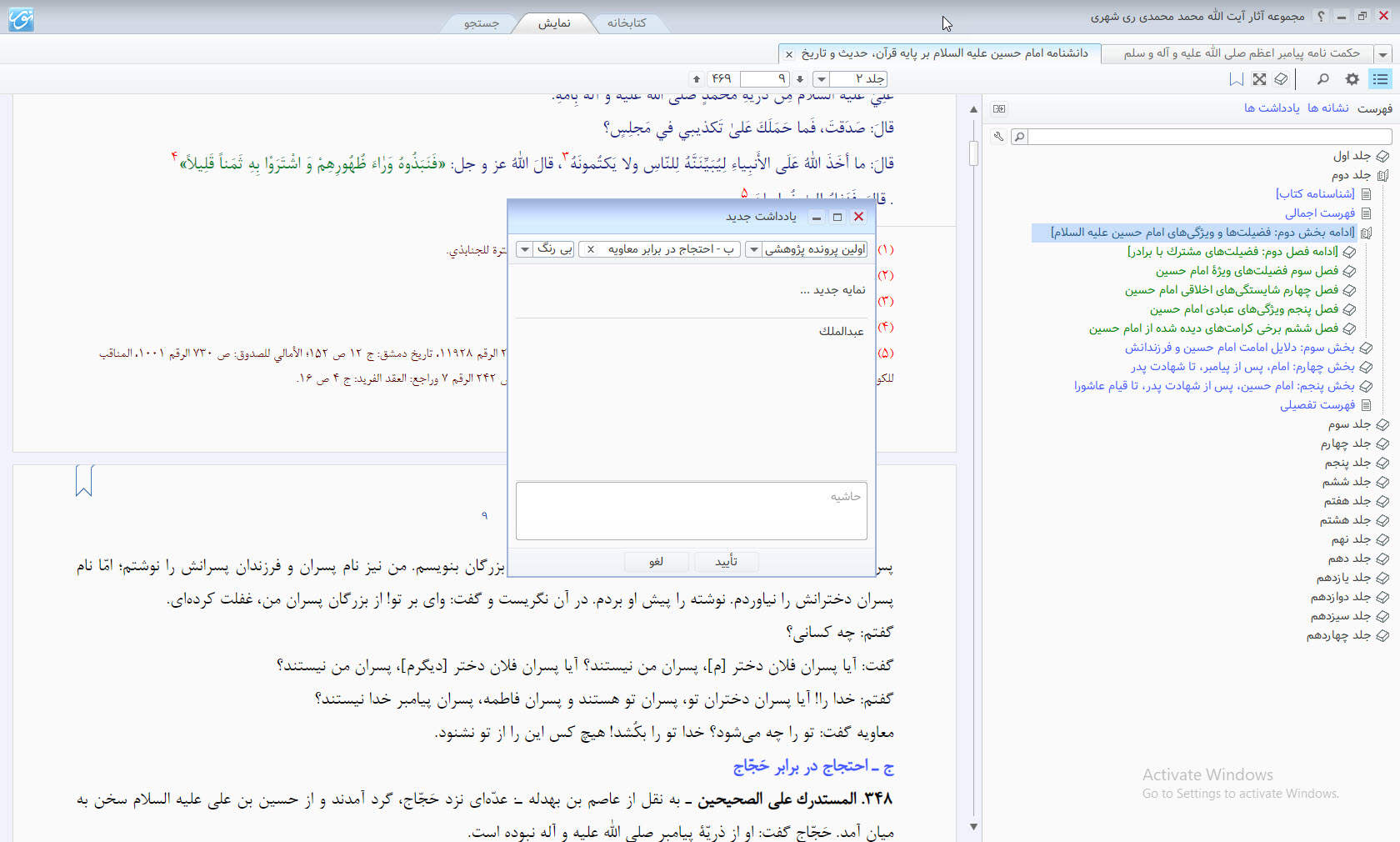Open the 'نشانه ها' sidebar tab

[x=1328, y=108]
